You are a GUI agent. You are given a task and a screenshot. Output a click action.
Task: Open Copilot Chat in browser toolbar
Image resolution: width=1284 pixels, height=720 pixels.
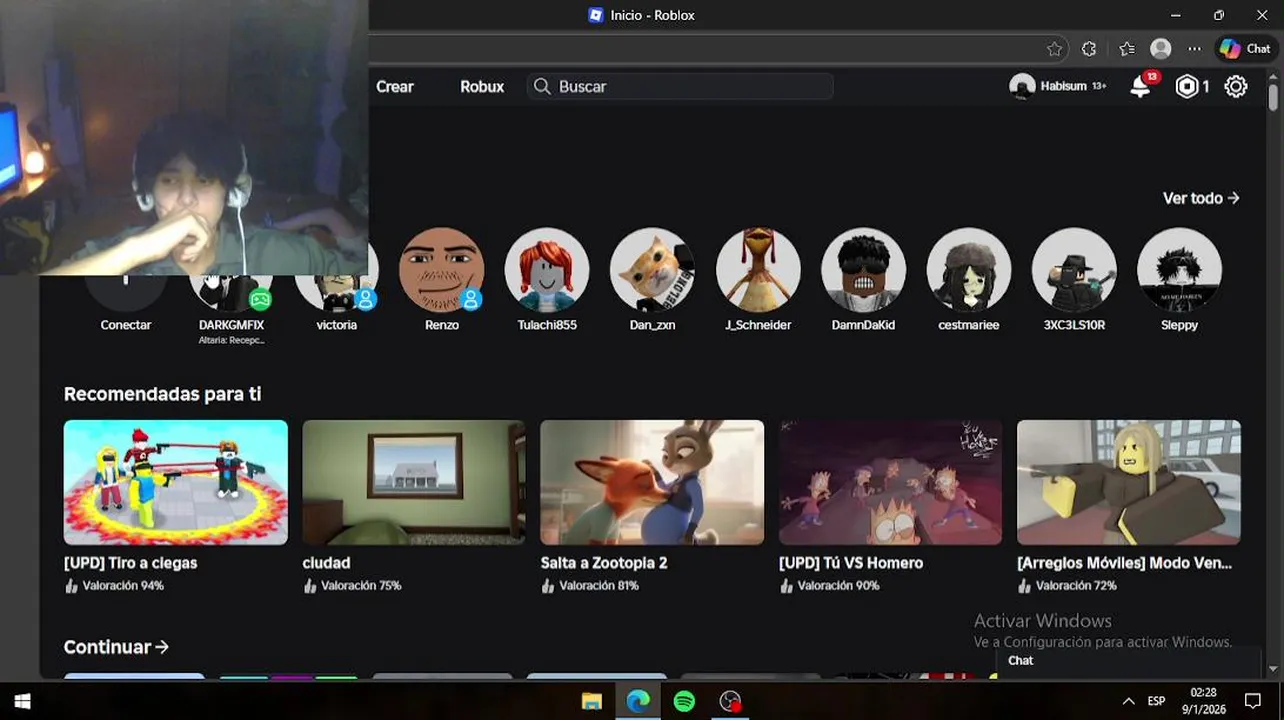coord(1245,49)
